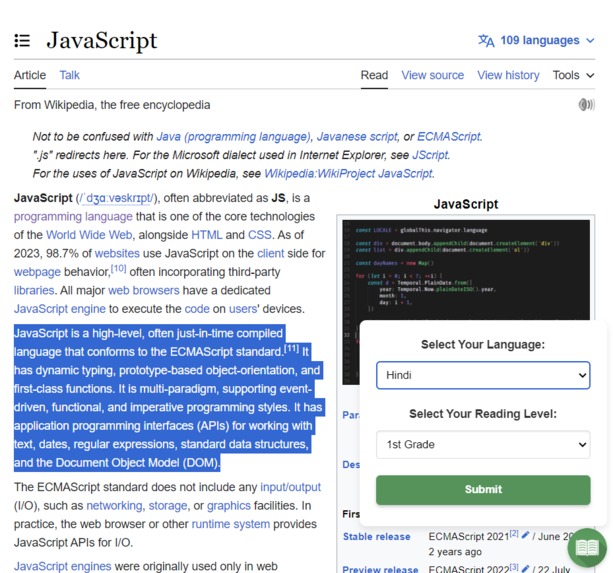613x573 pixels.
Task: Follow the JavaScript engines link
Action: pyautogui.click(x=63, y=566)
